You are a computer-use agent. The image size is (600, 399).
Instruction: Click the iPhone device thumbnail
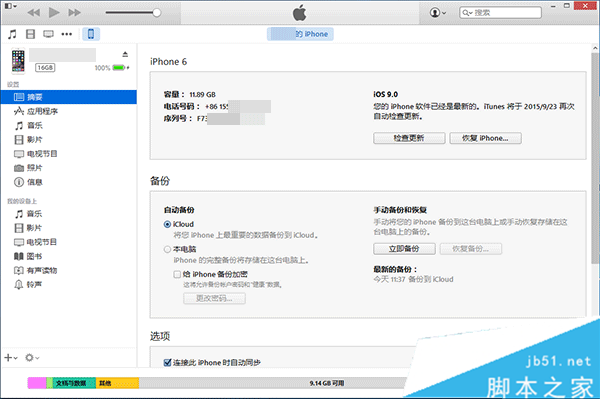[18, 60]
